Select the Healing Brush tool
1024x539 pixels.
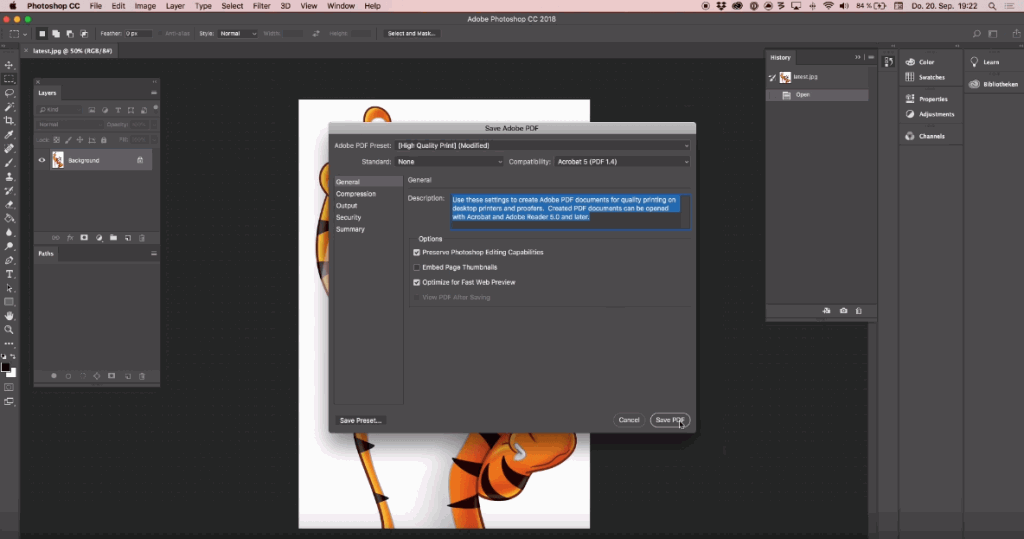pos(9,149)
